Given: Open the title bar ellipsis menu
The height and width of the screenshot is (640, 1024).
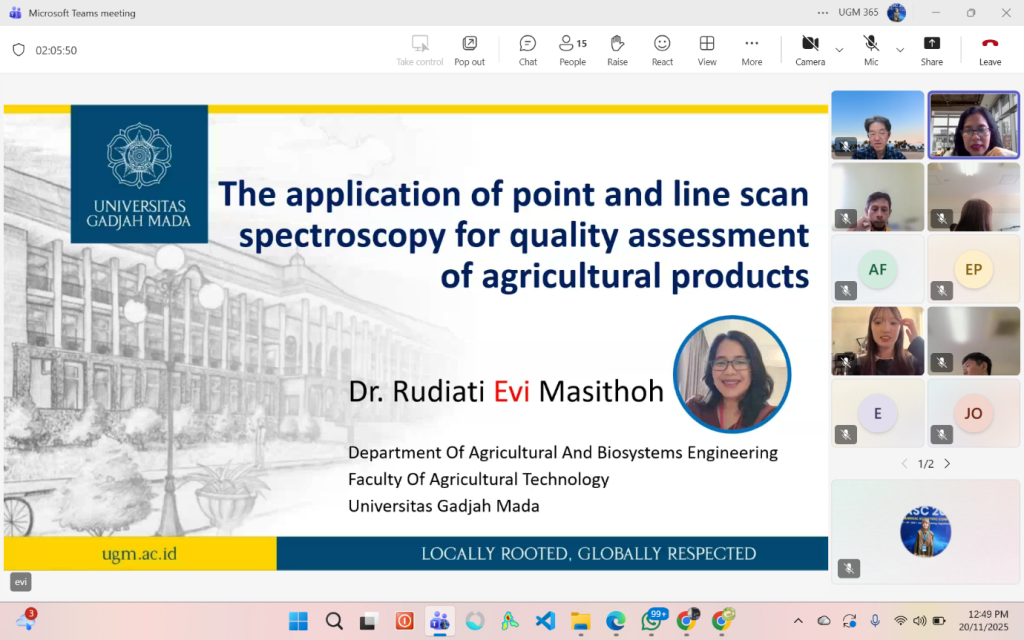Looking at the screenshot, I should [823, 13].
